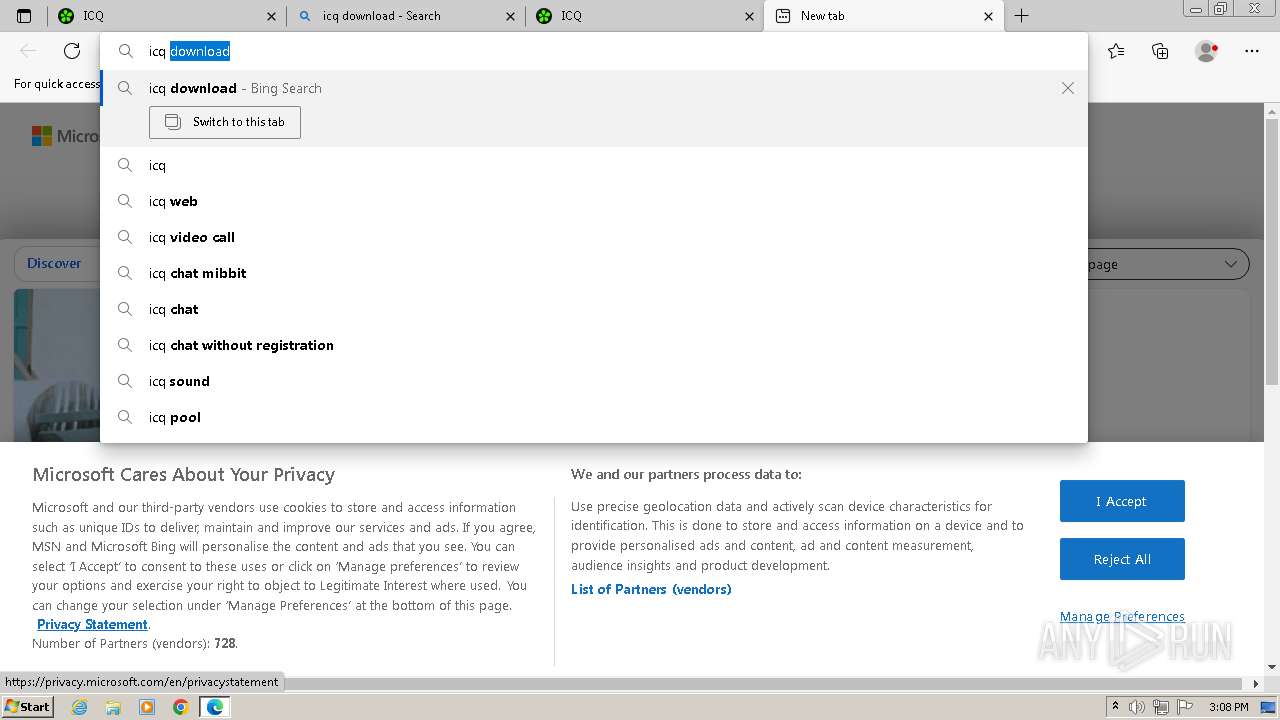Open the network tray icon
This screenshot has height=720, width=1280.
tap(1161, 707)
